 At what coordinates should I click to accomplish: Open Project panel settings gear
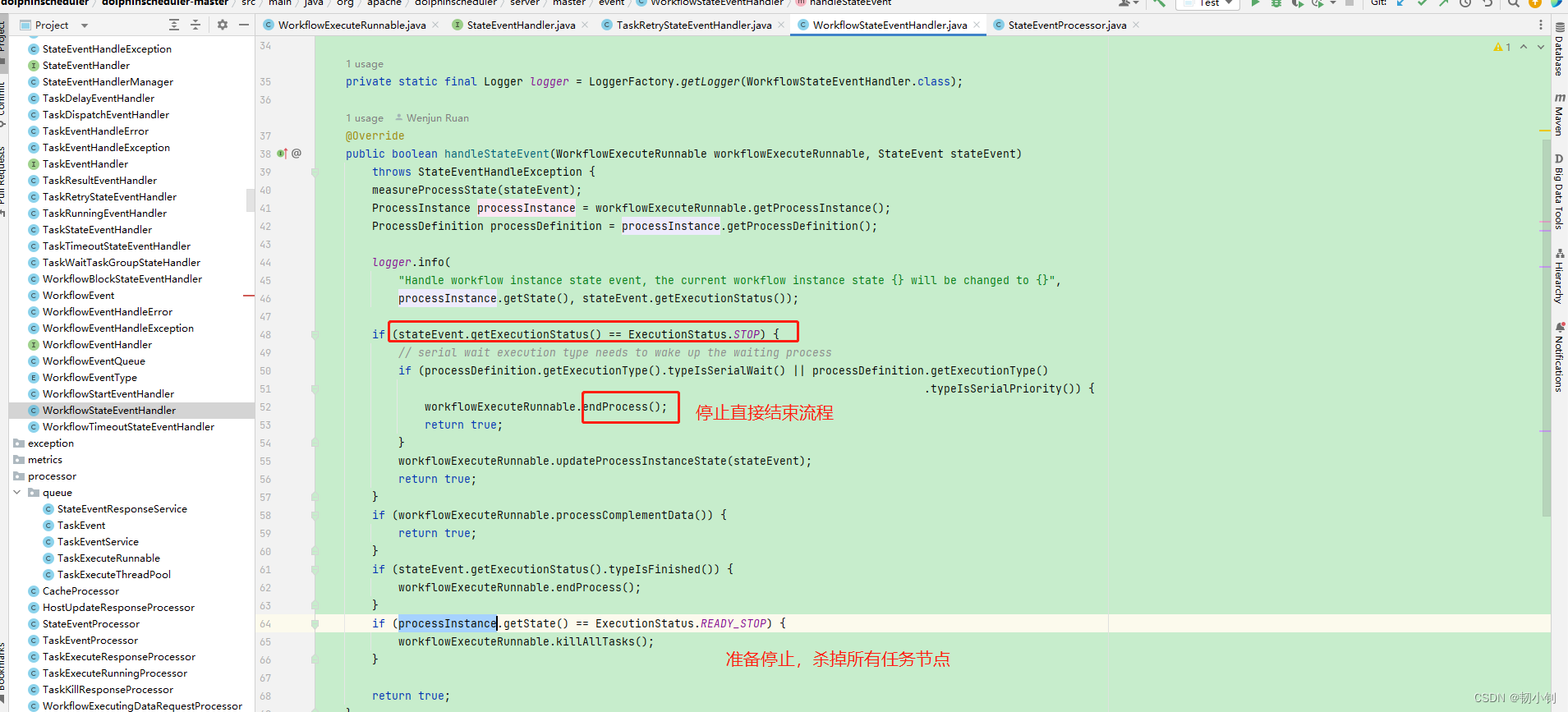[223, 25]
